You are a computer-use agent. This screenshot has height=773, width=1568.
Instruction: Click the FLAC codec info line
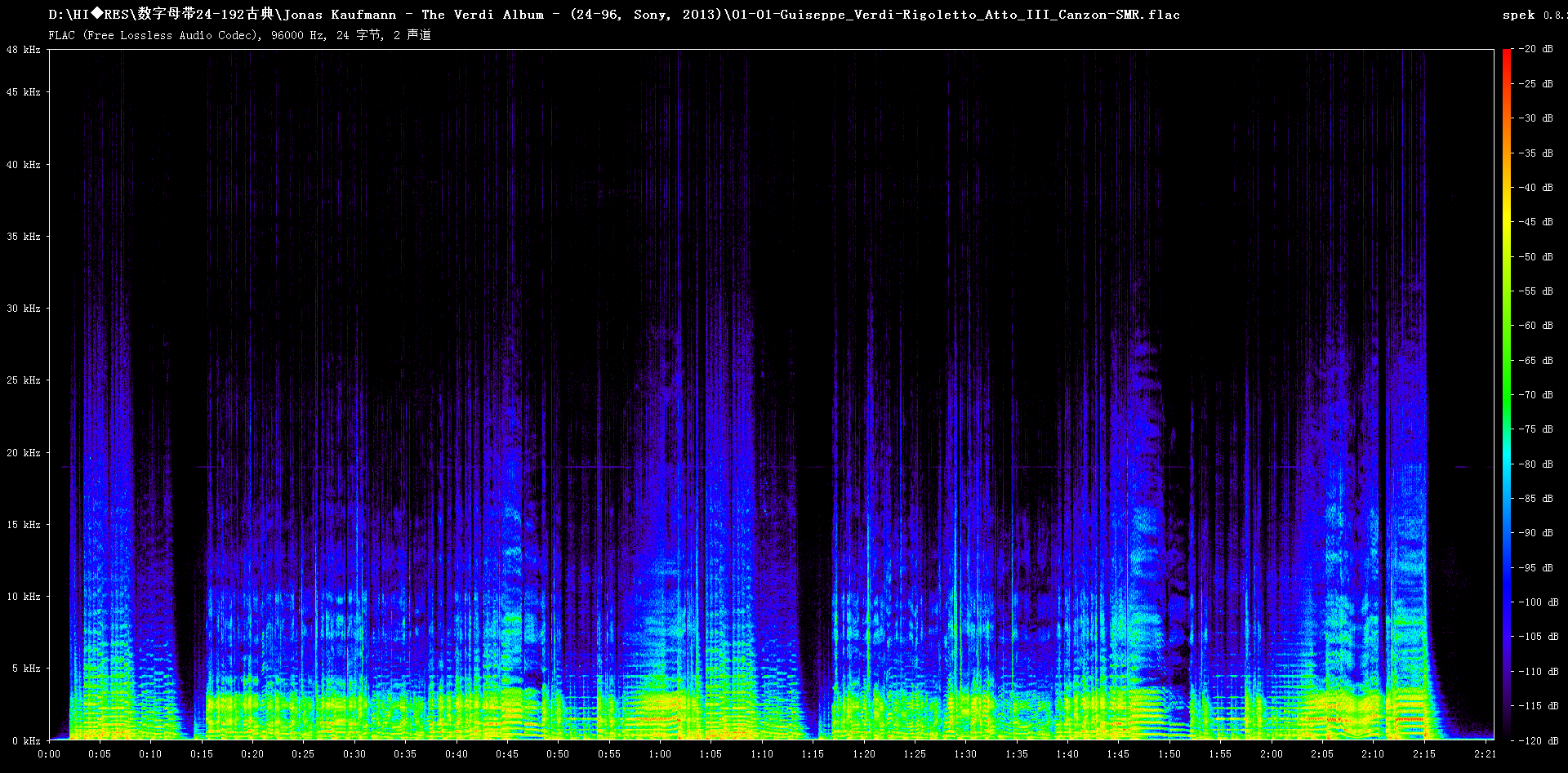click(x=239, y=35)
